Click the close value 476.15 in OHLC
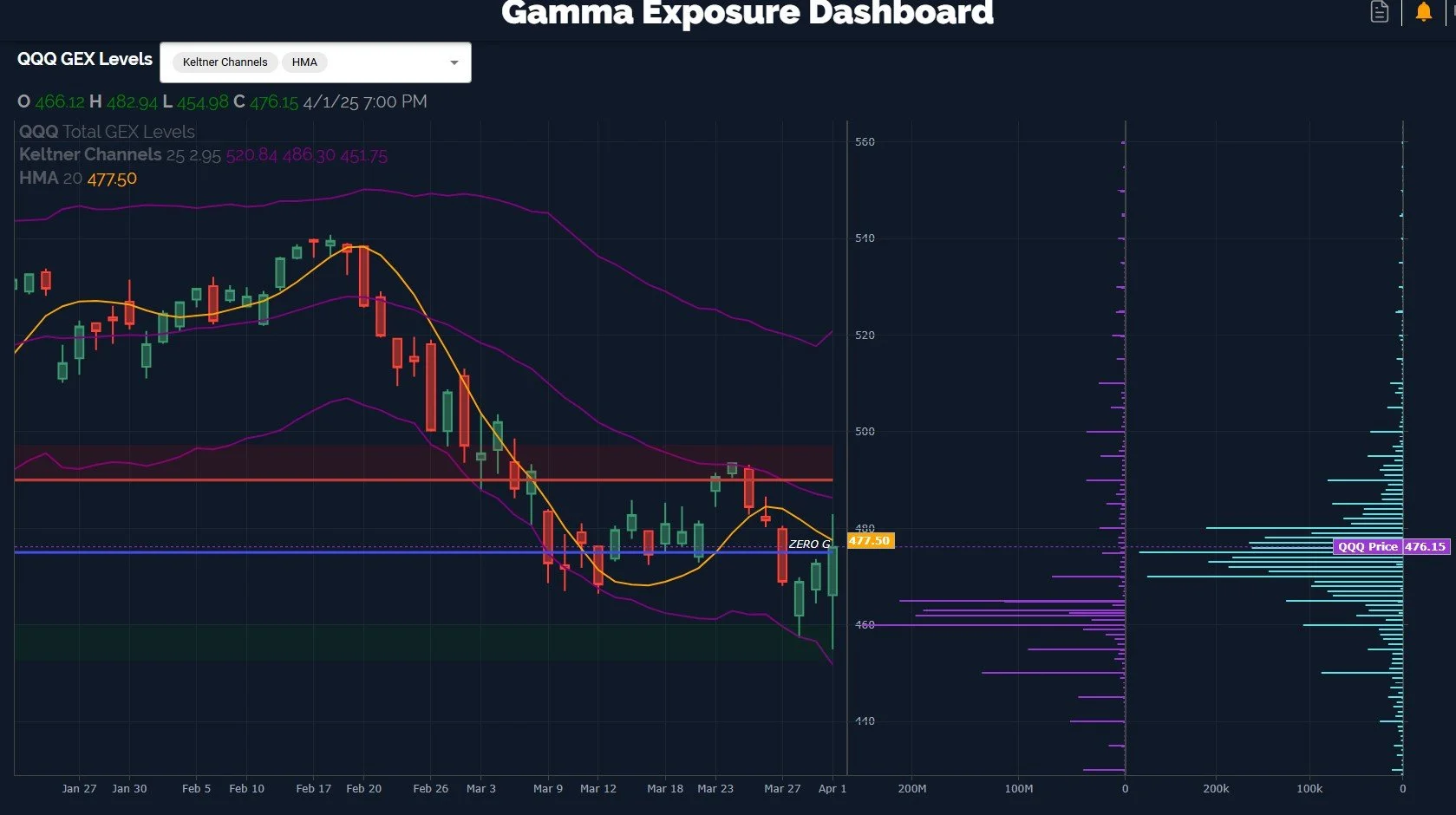 coord(273,102)
